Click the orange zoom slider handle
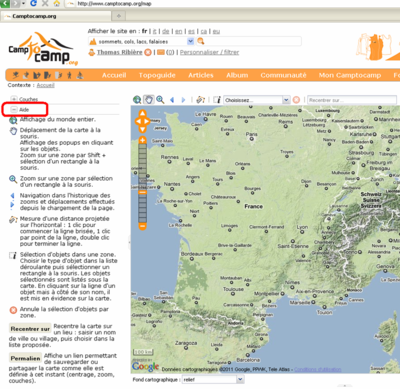The image size is (400, 389). (142, 192)
